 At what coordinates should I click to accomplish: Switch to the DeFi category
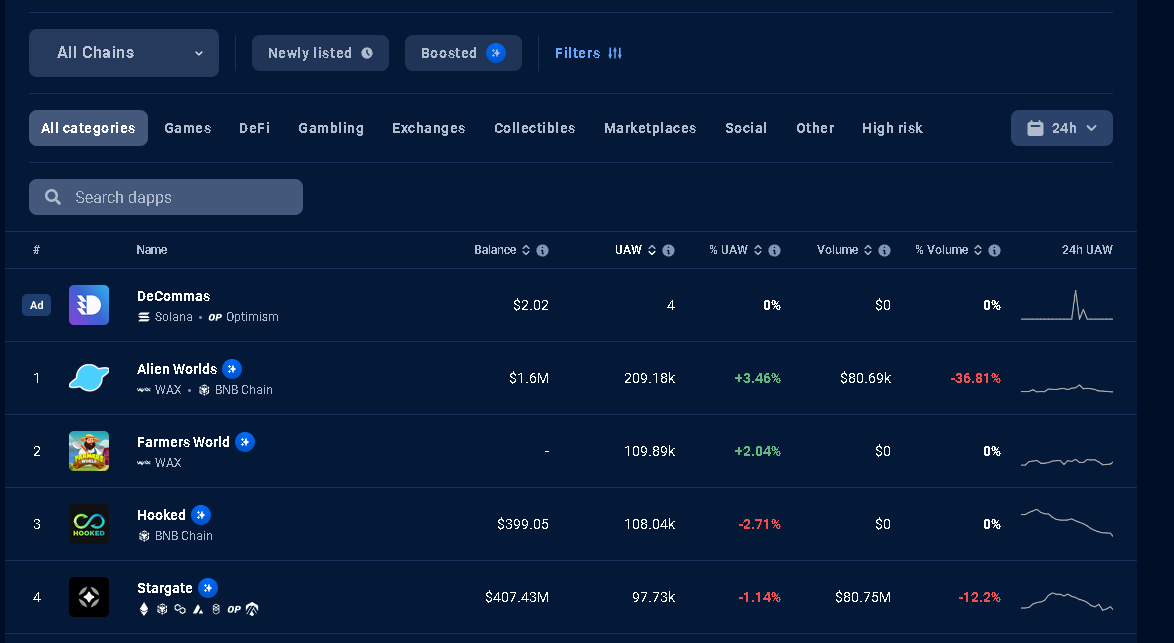pos(255,128)
